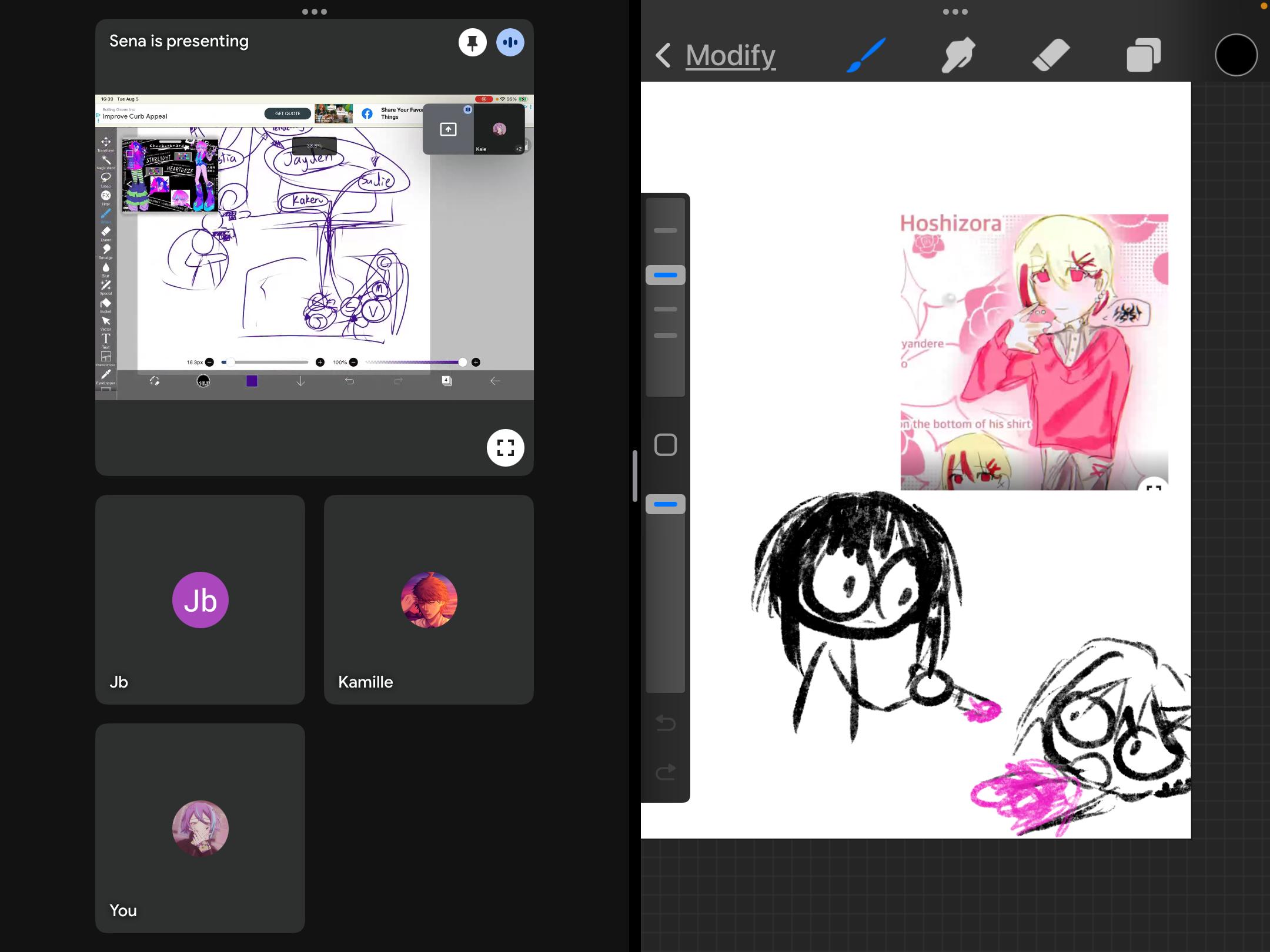Select your own participant tile labeled You

tap(200, 828)
